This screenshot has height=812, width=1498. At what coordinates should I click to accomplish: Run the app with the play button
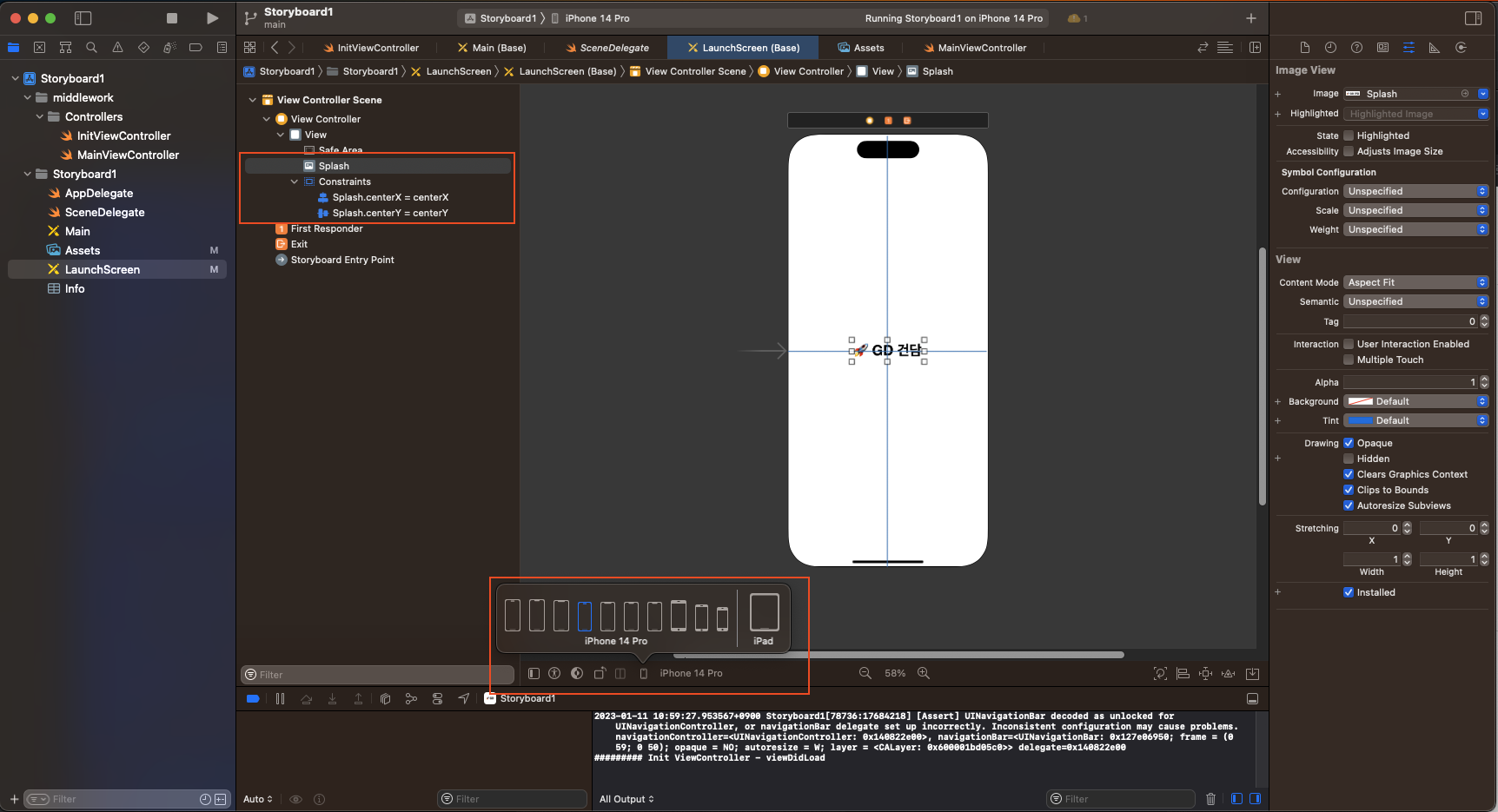tap(212, 18)
